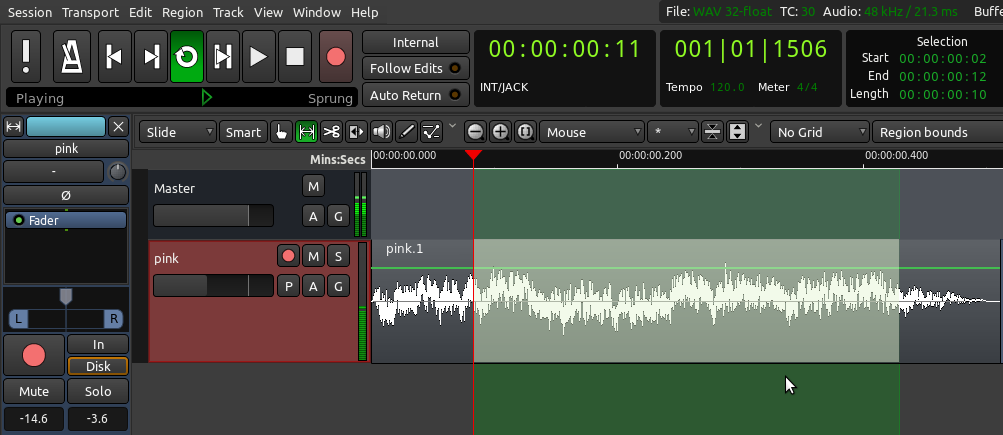
Task: Open the Help menu
Action: [x=365, y=12]
